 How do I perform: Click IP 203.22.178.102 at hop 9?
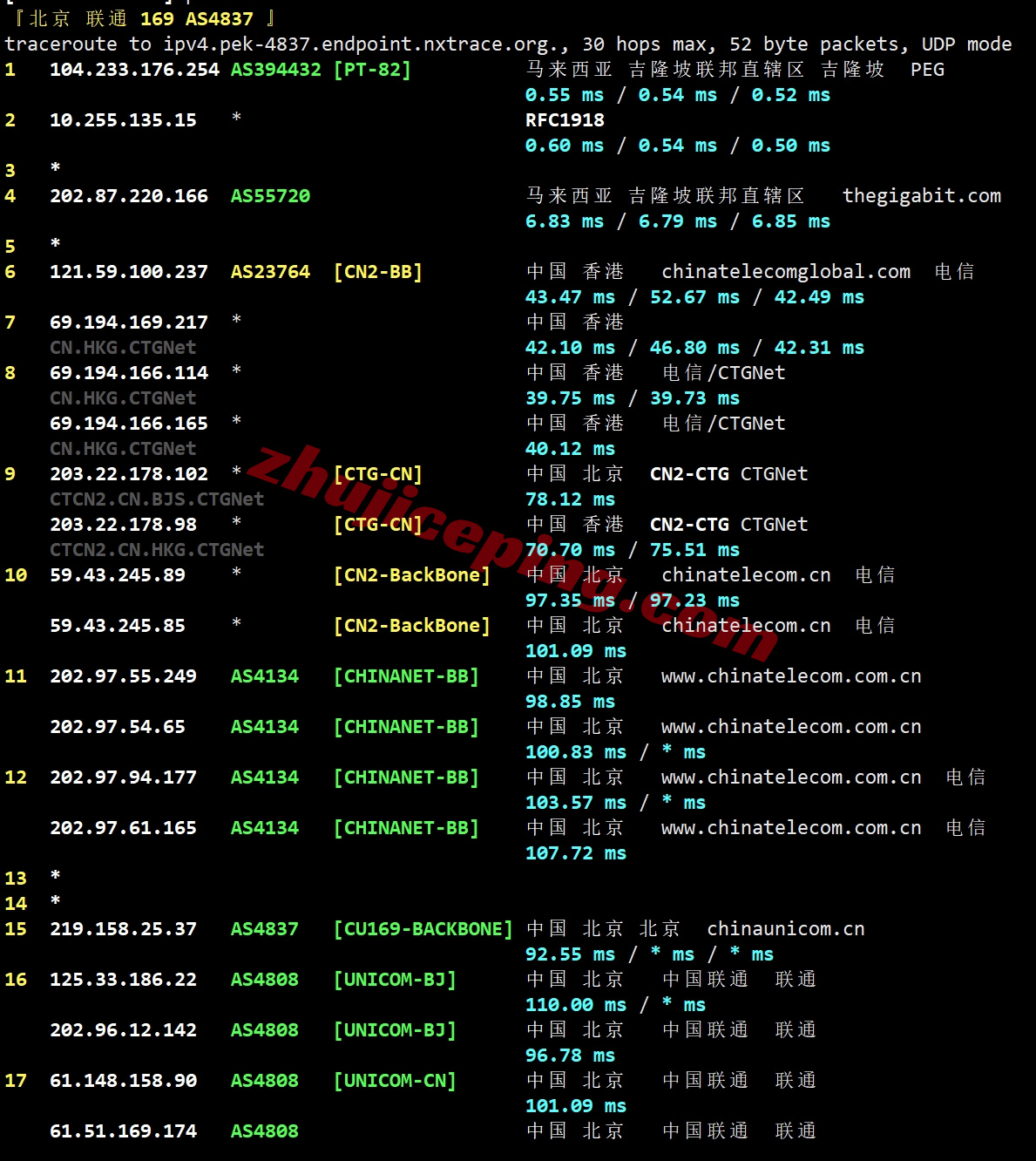pos(129,474)
